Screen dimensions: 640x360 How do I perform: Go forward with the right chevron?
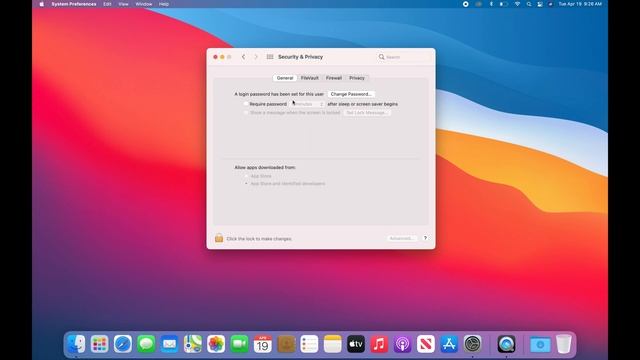click(x=256, y=57)
